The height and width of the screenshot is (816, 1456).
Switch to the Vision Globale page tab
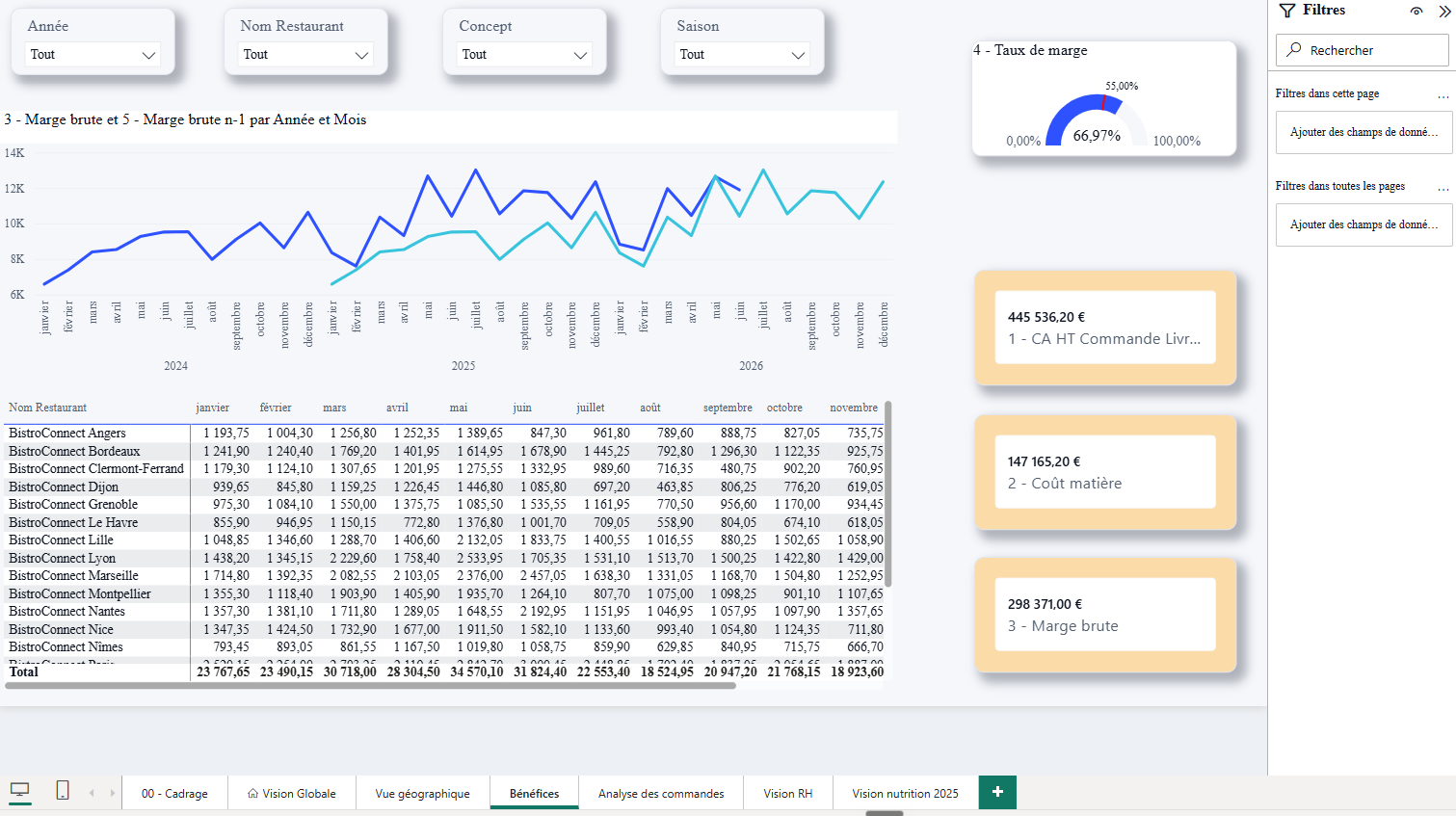tap(292, 793)
